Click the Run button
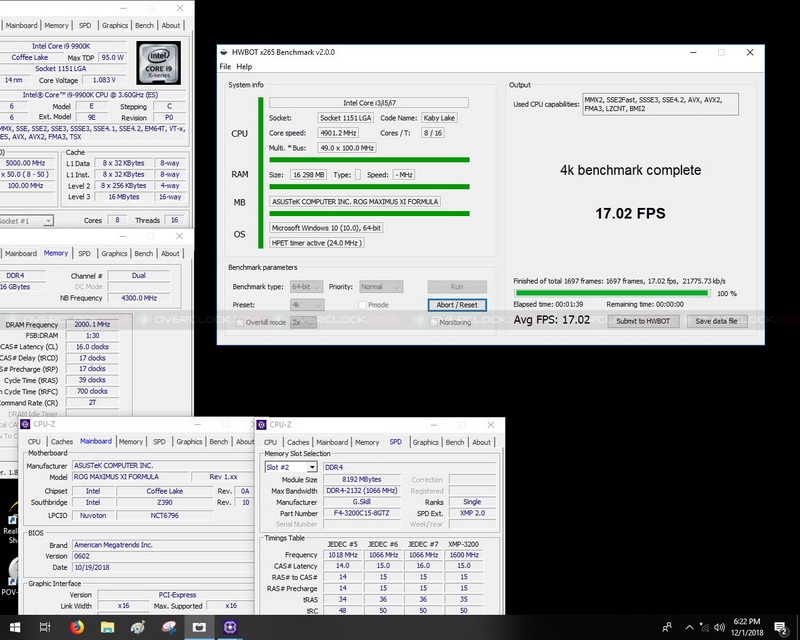The width and height of the screenshot is (800, 640). pyautogui.click(x=457, y=287)
